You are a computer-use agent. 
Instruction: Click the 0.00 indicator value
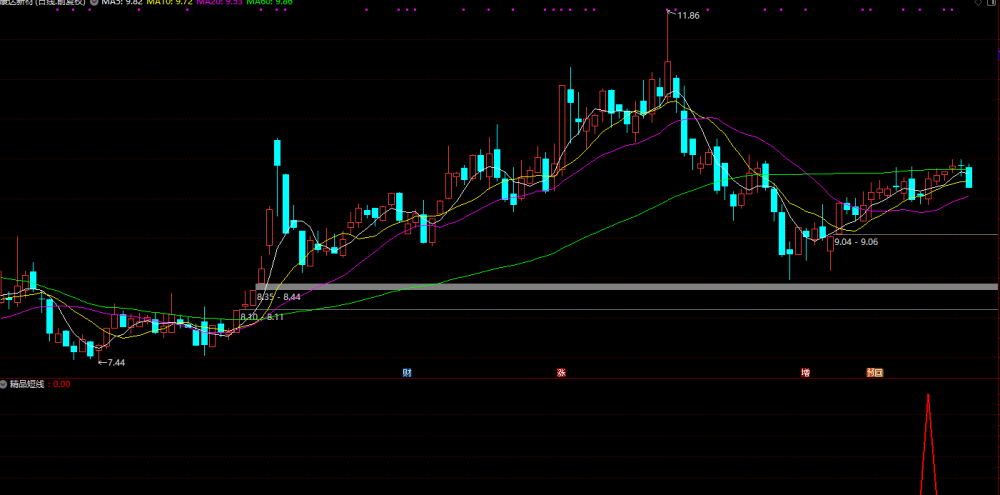tap(61, 384)
